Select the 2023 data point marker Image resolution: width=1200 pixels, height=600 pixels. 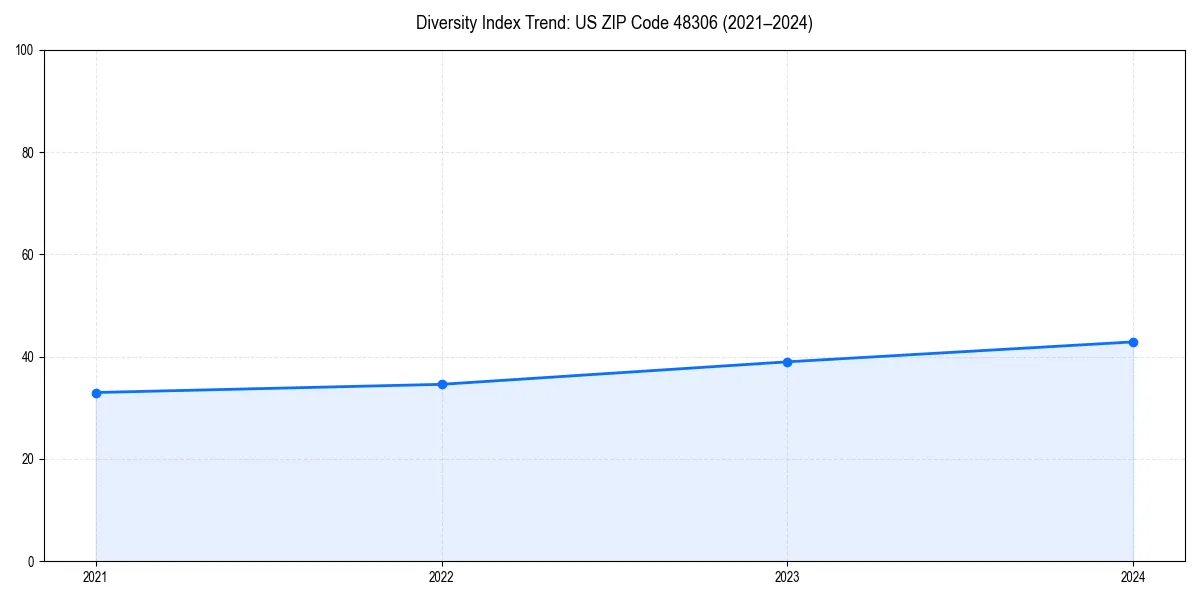click(787, 361)
